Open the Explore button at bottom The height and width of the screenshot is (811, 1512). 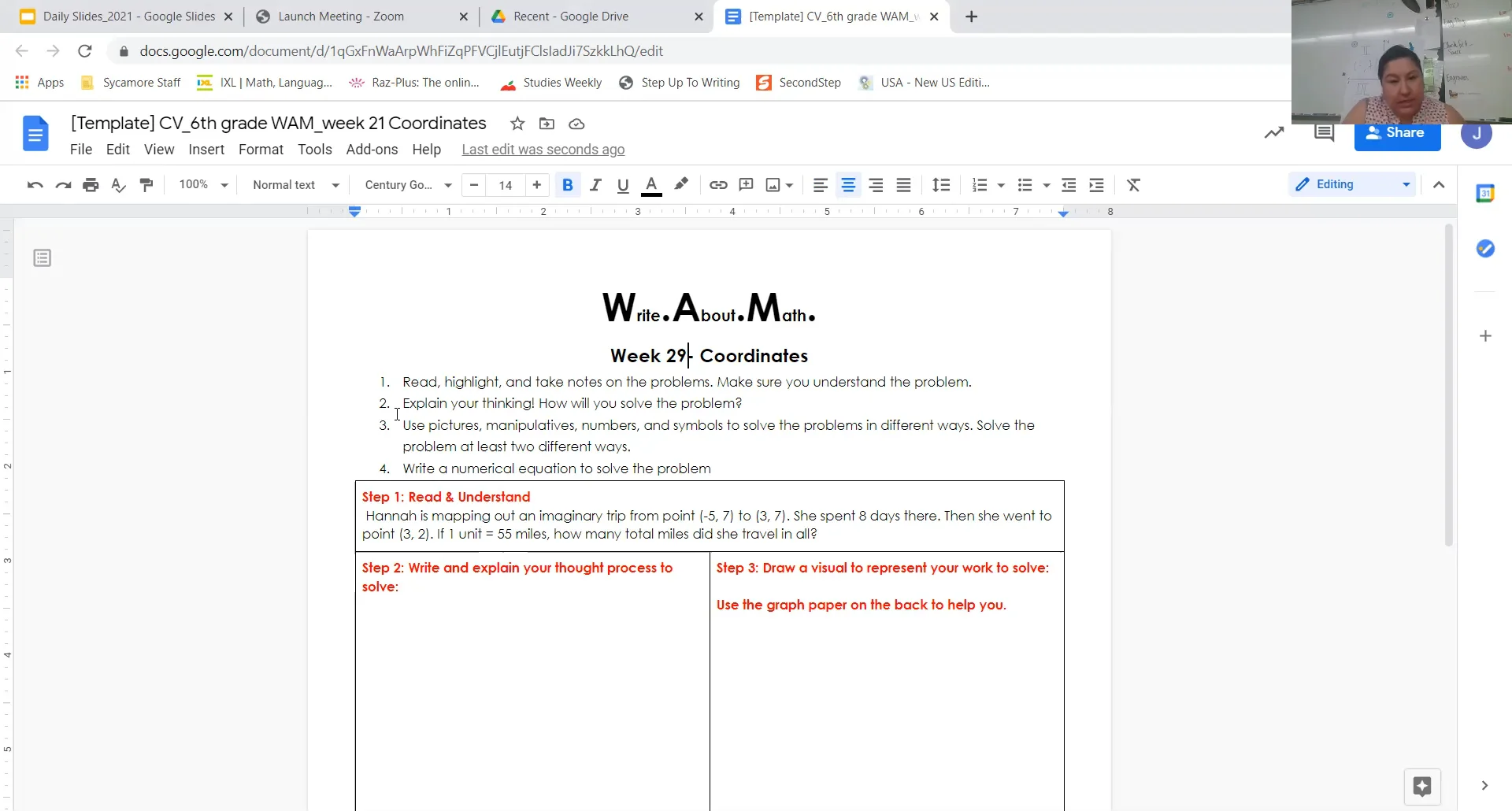[1422, 787]
